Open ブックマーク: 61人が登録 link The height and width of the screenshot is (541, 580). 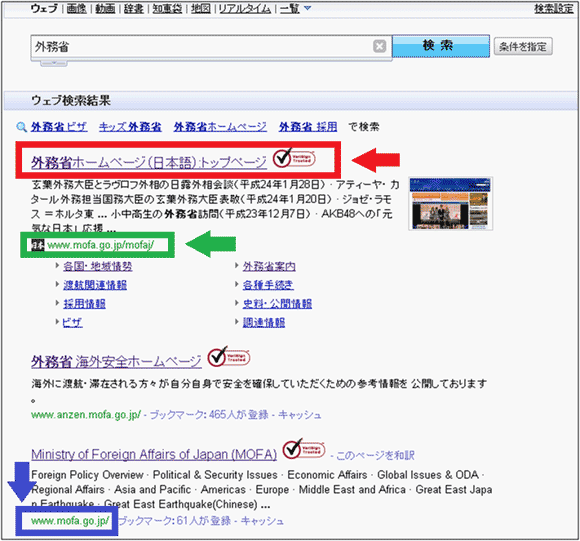174,521
